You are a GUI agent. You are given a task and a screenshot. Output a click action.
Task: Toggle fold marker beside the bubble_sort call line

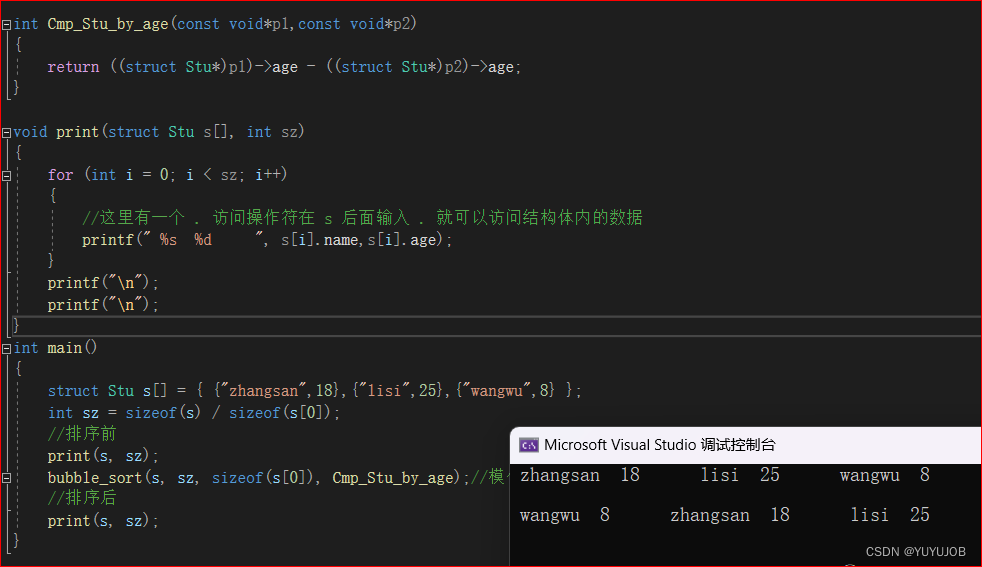6,478
